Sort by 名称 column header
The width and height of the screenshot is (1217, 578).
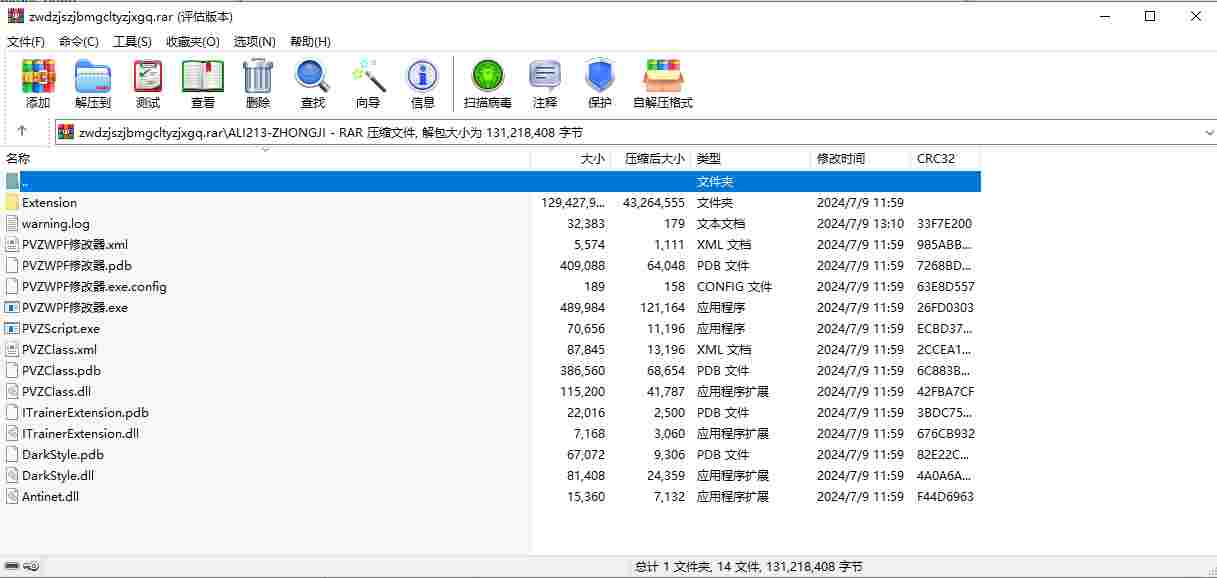265,158
